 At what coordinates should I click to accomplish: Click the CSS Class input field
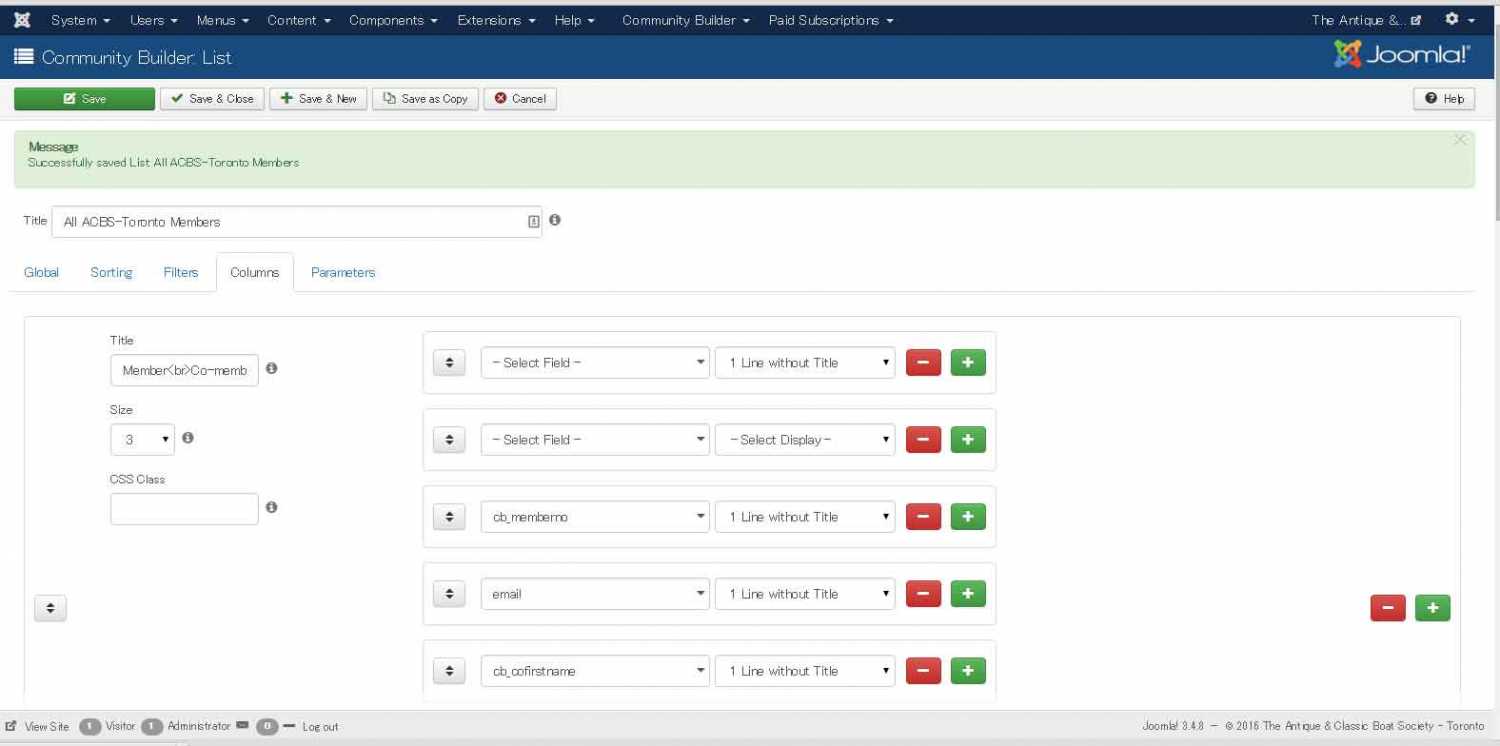(x=184, y=509)
